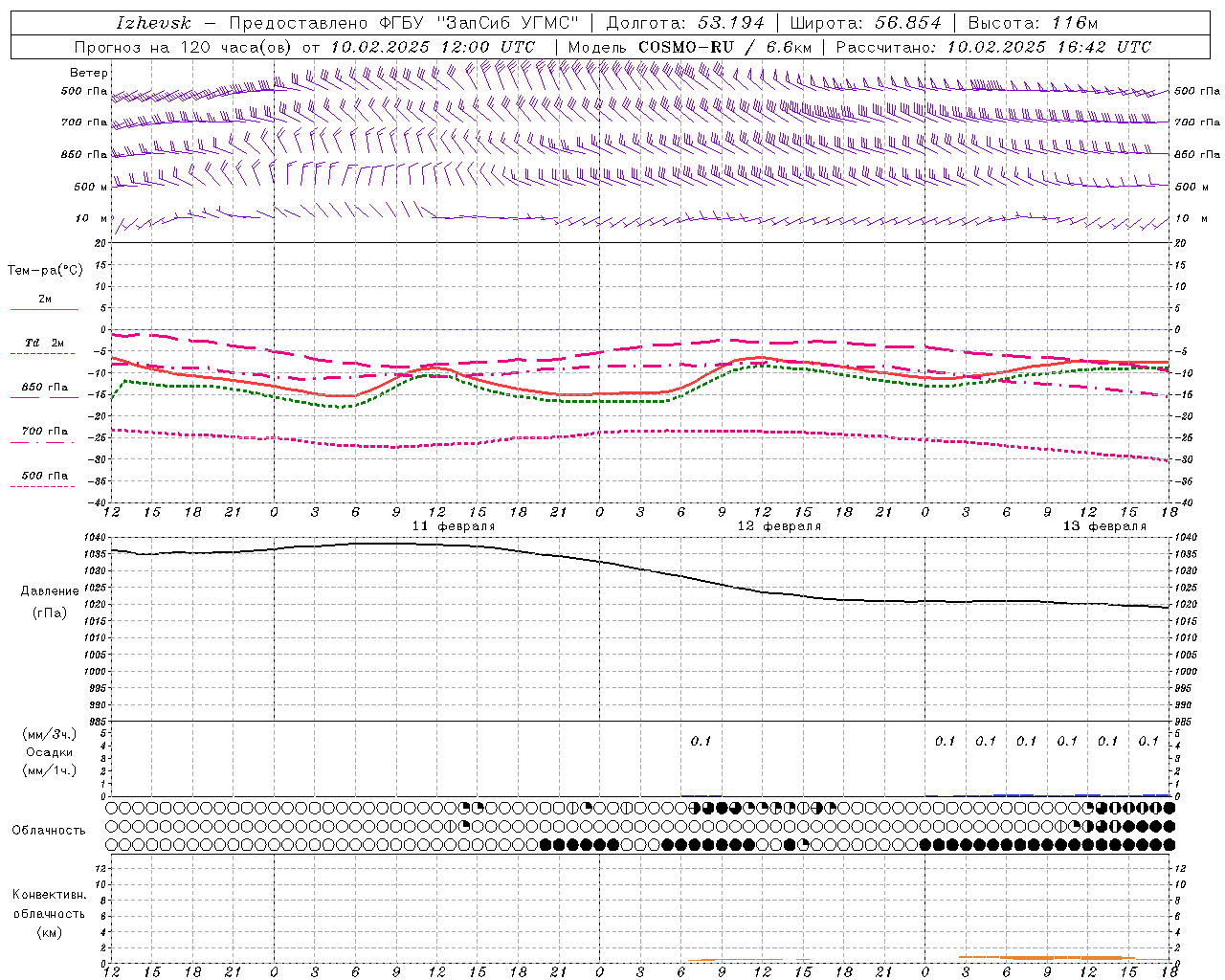
Task: Click the '2м' temperature legend entry
Action: 45,300
